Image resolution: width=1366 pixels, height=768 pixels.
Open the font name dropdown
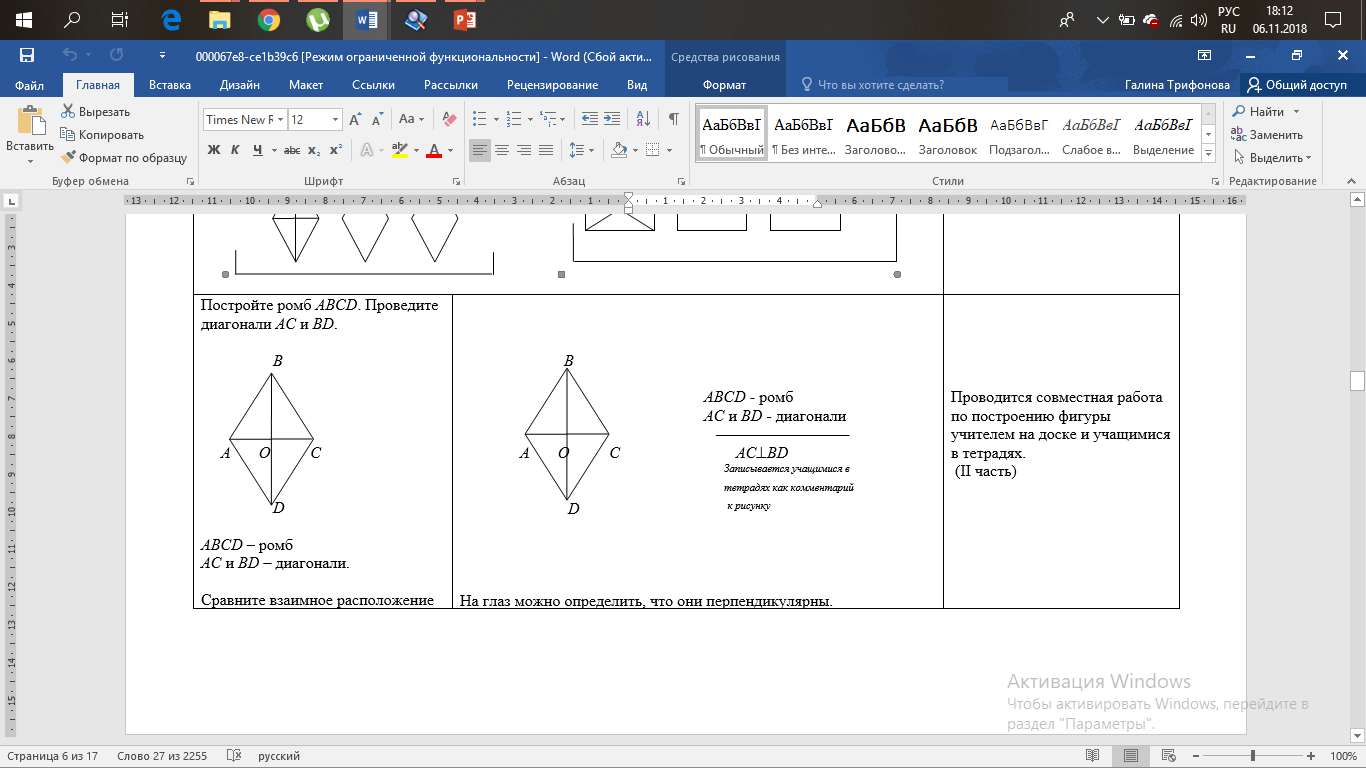[x=280, y=120]
